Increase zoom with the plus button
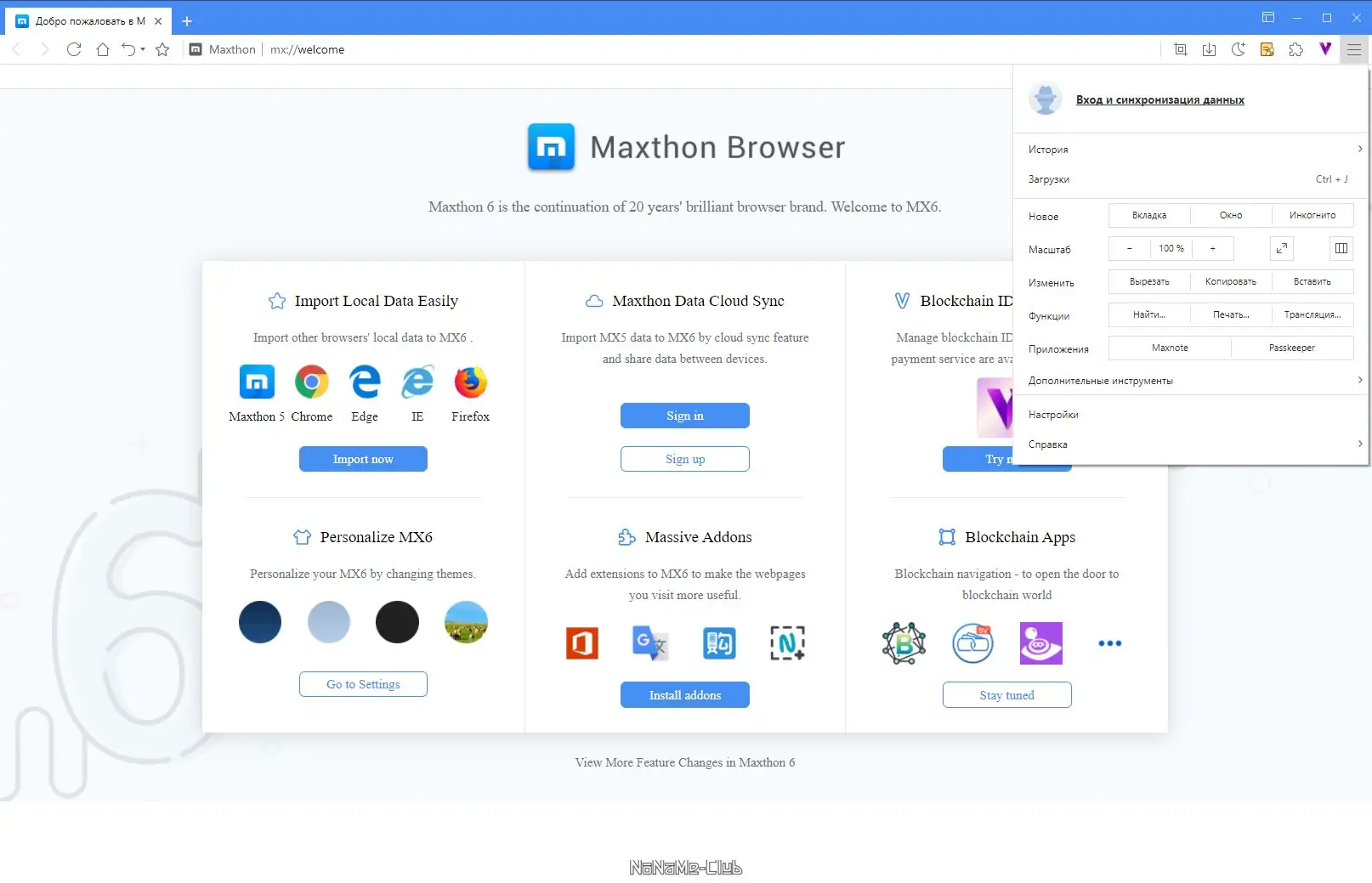This screenshot has width=1372, height=883. [x=1213, y=248]
